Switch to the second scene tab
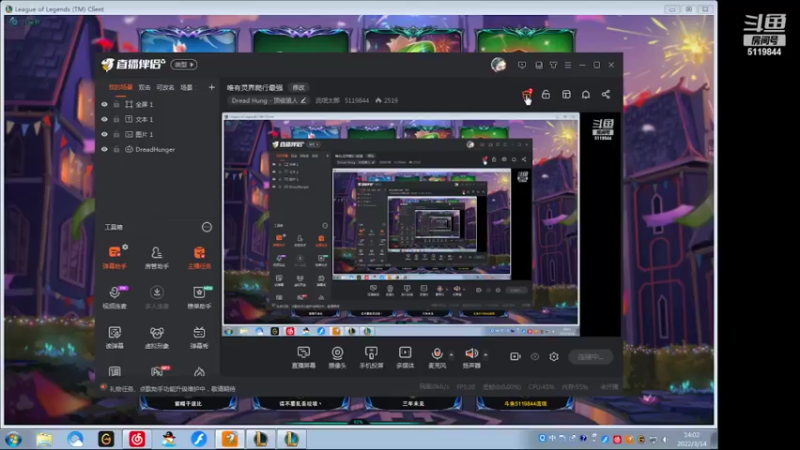The width and height of the screenshot is (800, 450). pos(144,88)
